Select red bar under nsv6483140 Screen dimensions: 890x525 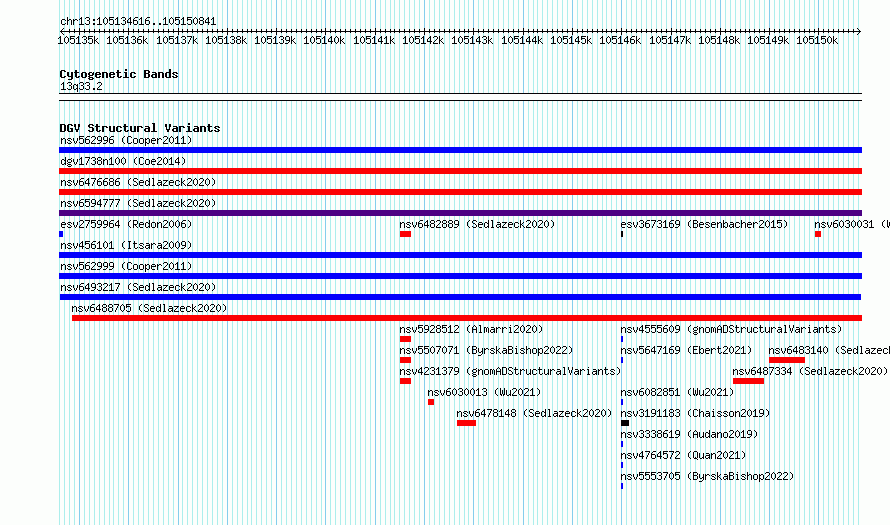tap(787, 360)
